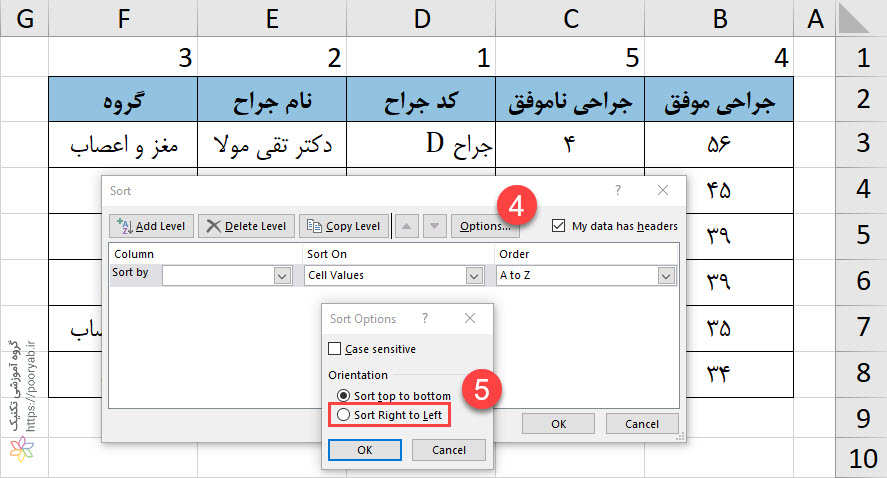
Task: Select the column D header
Action: (421, 19)
